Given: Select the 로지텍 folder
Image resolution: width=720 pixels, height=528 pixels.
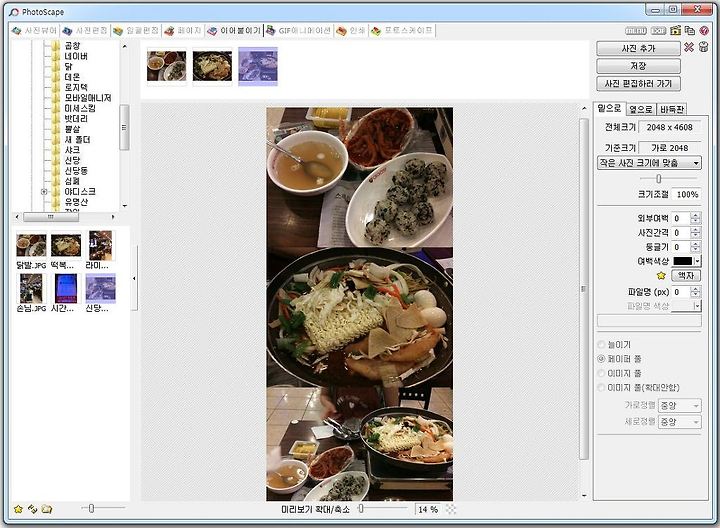Looking at the screenshot, I should [76, 87].
